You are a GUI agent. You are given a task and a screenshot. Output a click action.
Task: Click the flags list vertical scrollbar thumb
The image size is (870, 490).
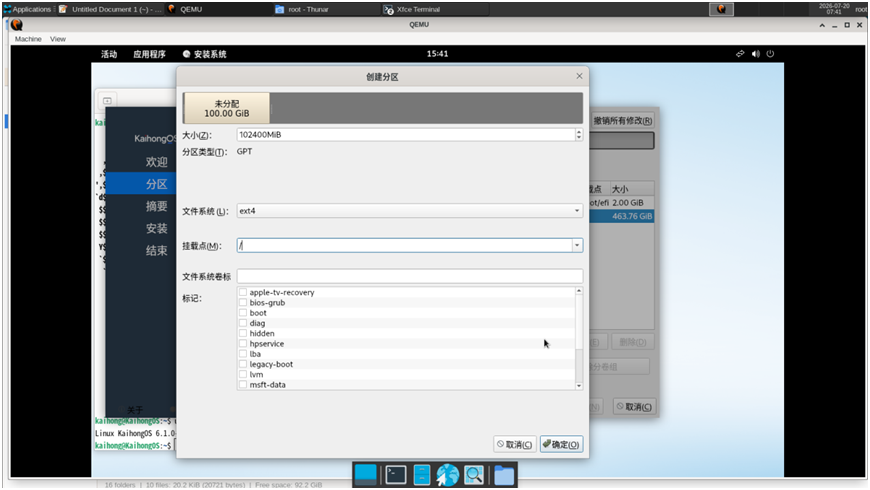click(579, 322)
